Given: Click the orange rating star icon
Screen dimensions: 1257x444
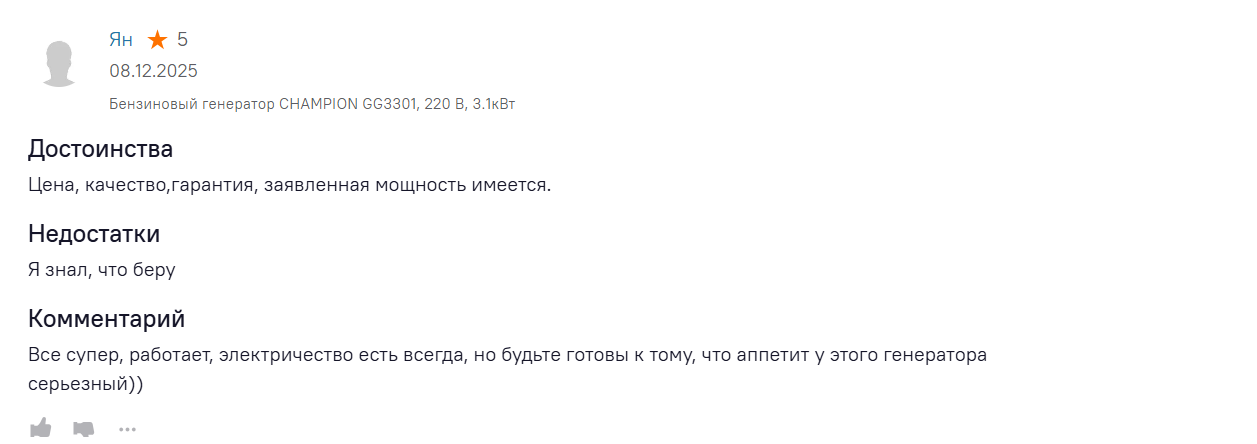Looking at the screenshot, I should 157,40.
